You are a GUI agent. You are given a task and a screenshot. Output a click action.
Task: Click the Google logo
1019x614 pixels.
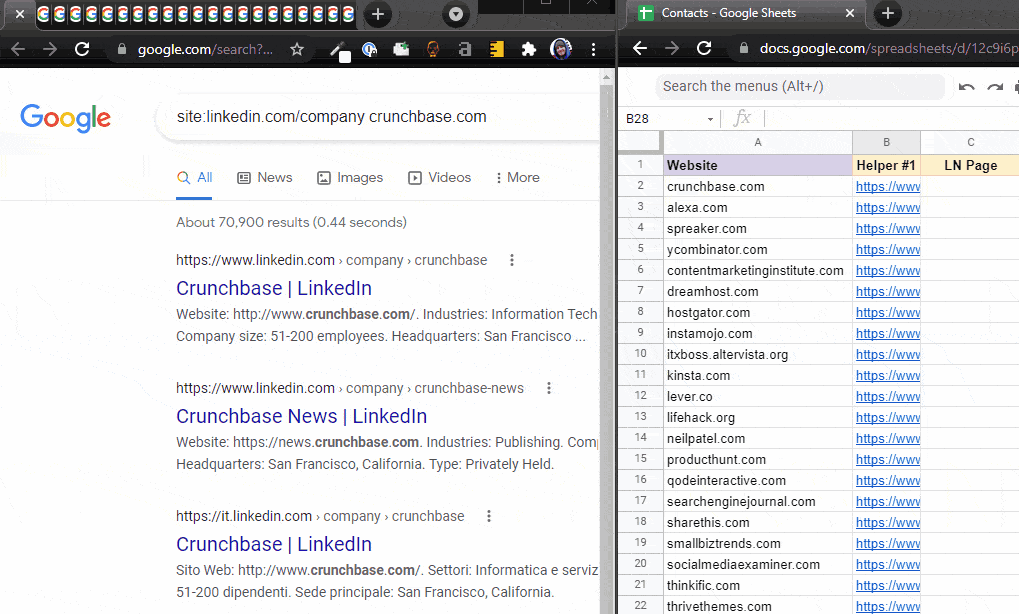[66, 118]
